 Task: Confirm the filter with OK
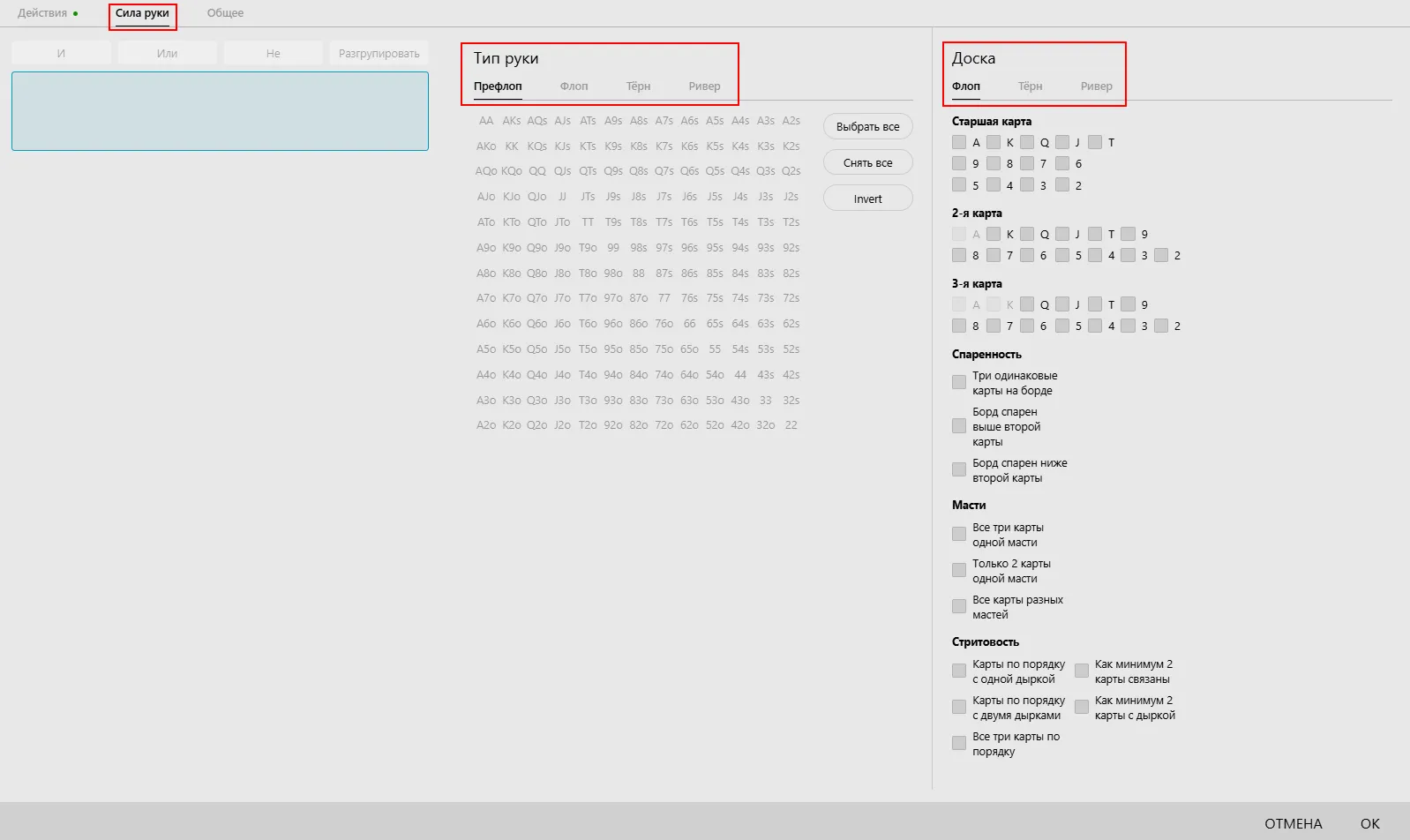pyautogui.click(x=1369, y=823)
